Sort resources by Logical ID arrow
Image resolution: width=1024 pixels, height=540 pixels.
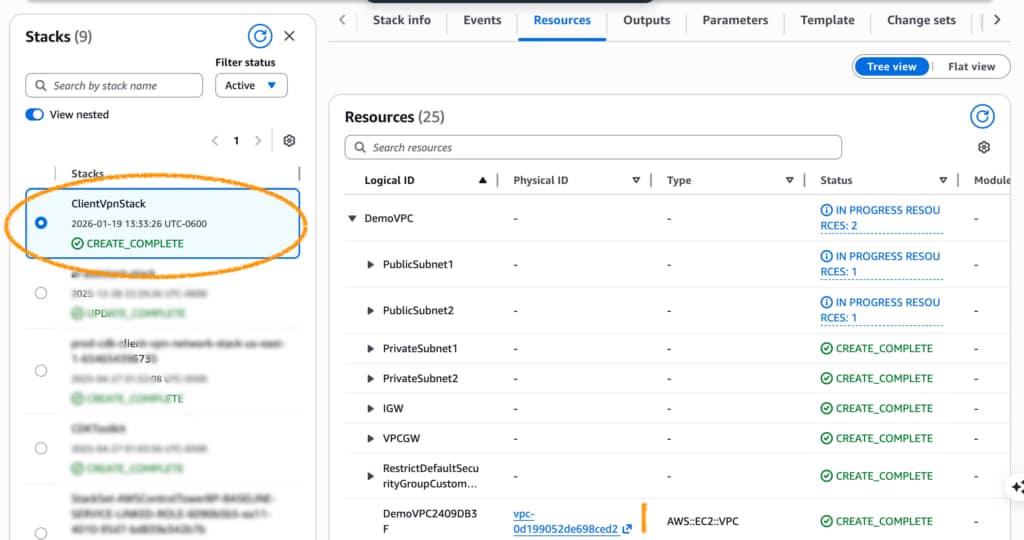[x=483, y=181]
